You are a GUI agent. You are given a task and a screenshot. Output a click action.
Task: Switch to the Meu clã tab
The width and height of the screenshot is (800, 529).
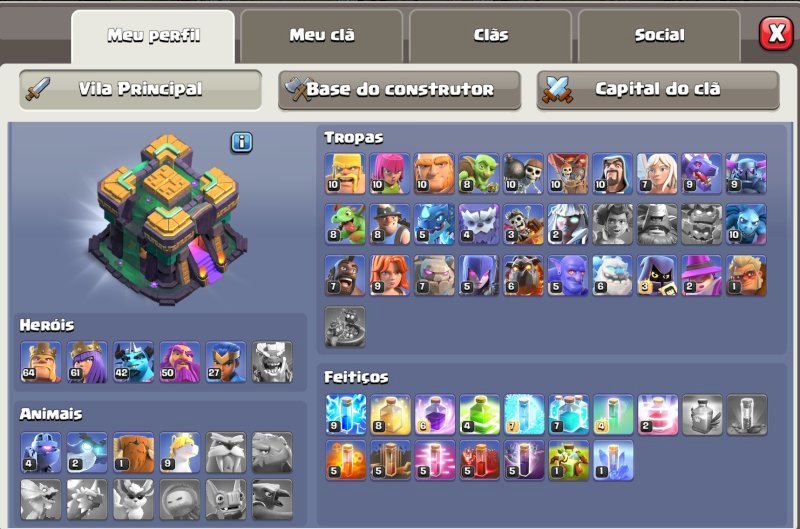[x=322, y=36]
